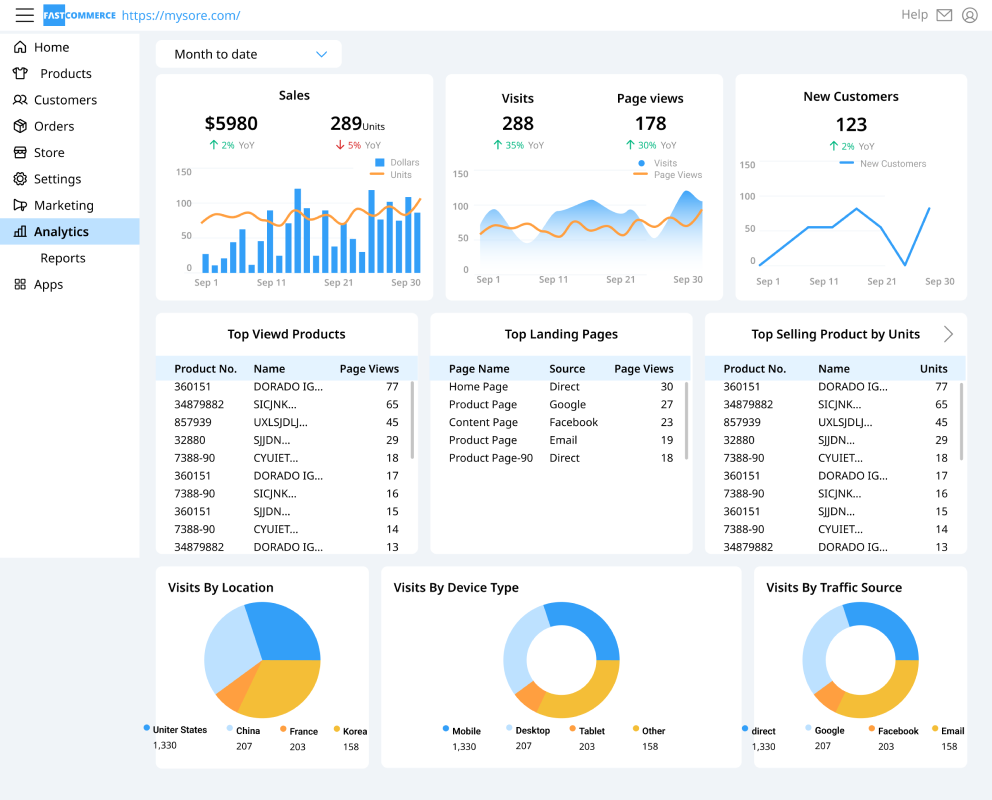The width and height of the screenshot is (992, 800).
Task: Open the mysore.com URL link
Action: [181, 15]
